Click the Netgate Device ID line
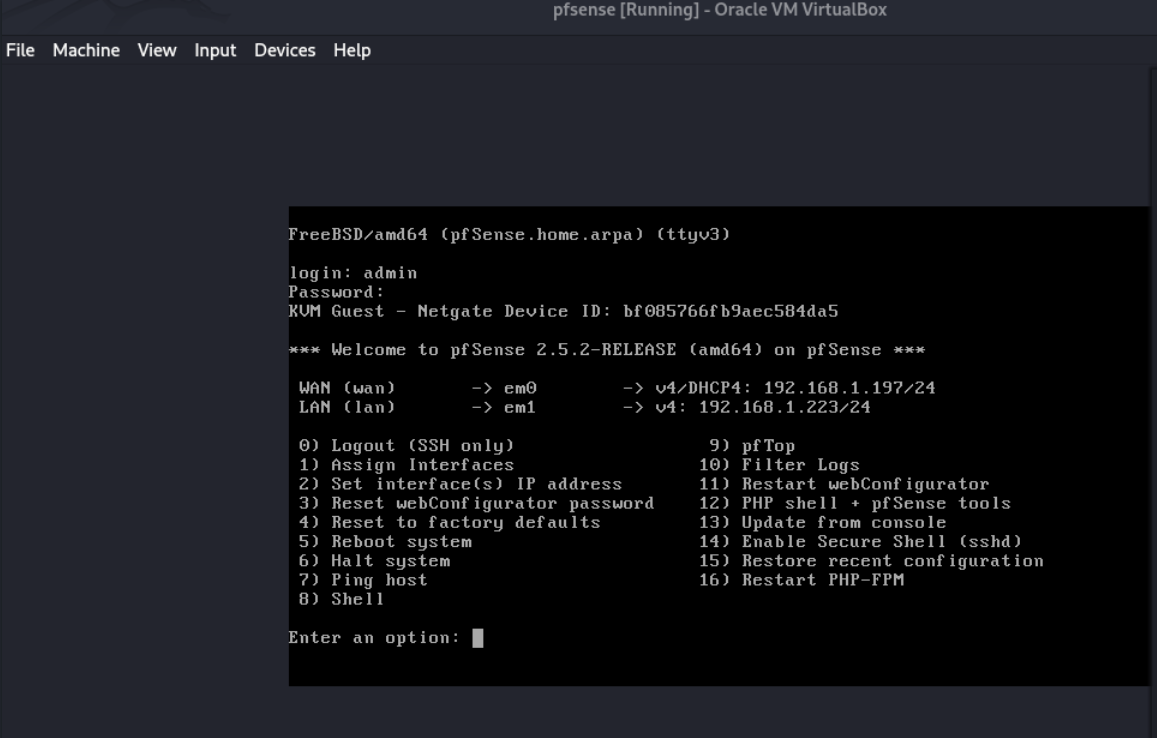1157x738 pixels. tap(563, 311)
